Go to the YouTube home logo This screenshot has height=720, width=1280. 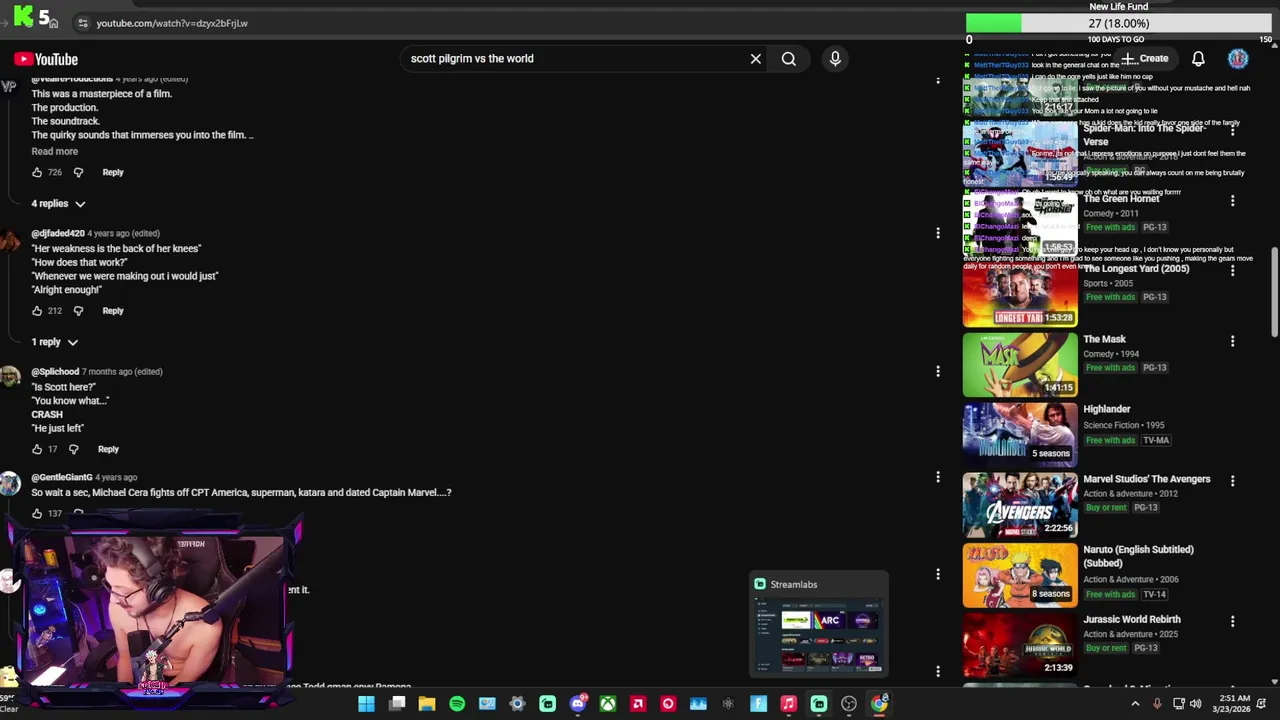pos(46,59)
